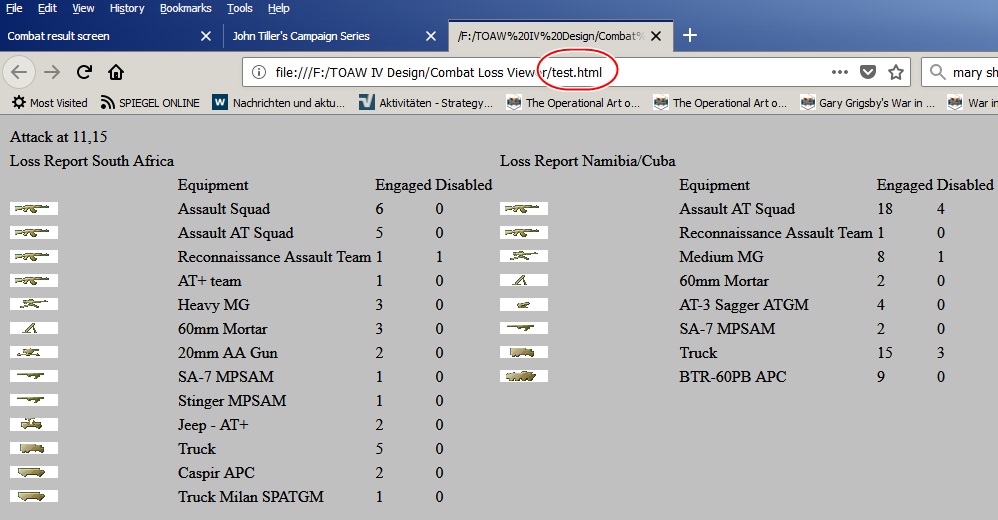This screenshot has height=520, width=998.
Task: Click South Africa 'Equipment' column header
Action: (213, 185)
